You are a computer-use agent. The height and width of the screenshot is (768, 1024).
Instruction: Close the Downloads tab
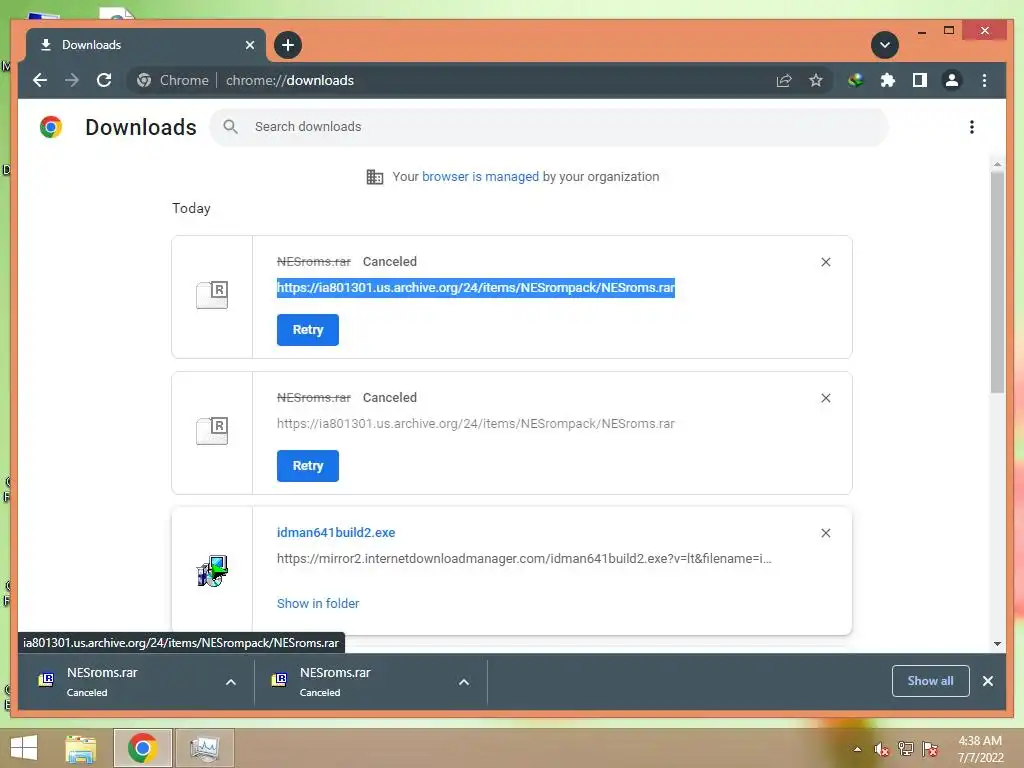pos(249,45)
